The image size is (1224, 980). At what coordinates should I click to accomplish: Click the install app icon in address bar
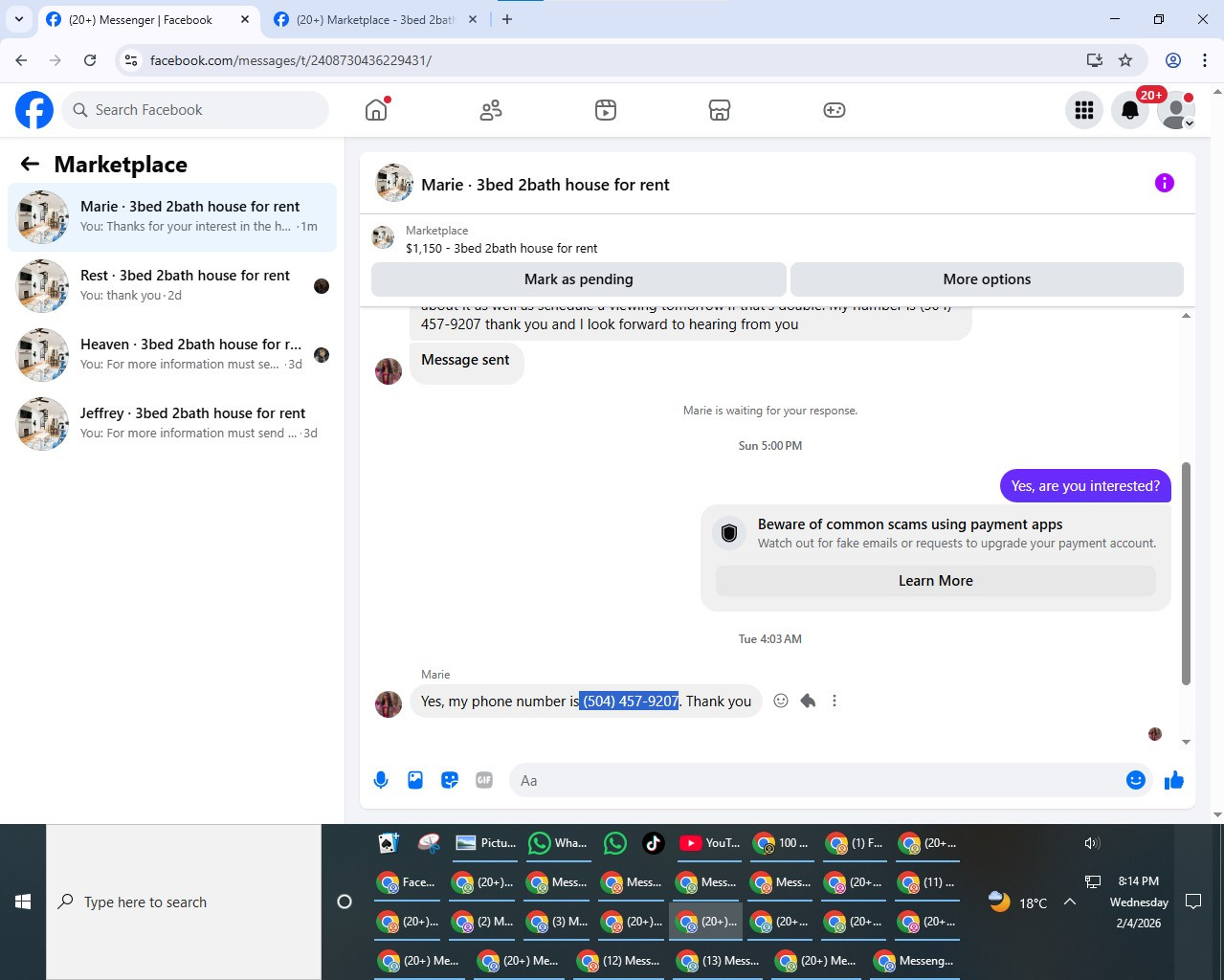coord(1095,60)
